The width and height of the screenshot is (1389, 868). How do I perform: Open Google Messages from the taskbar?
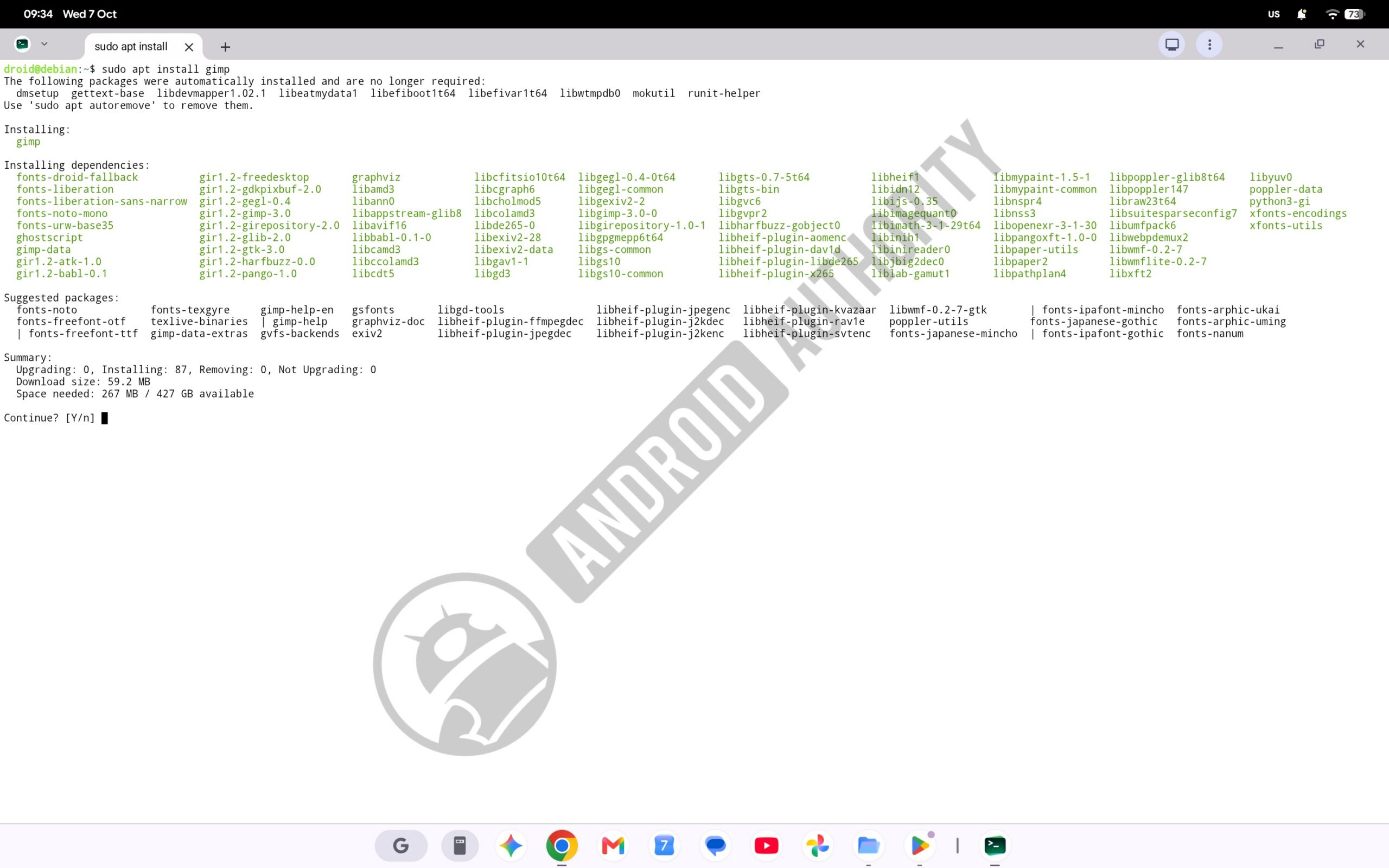715,845
